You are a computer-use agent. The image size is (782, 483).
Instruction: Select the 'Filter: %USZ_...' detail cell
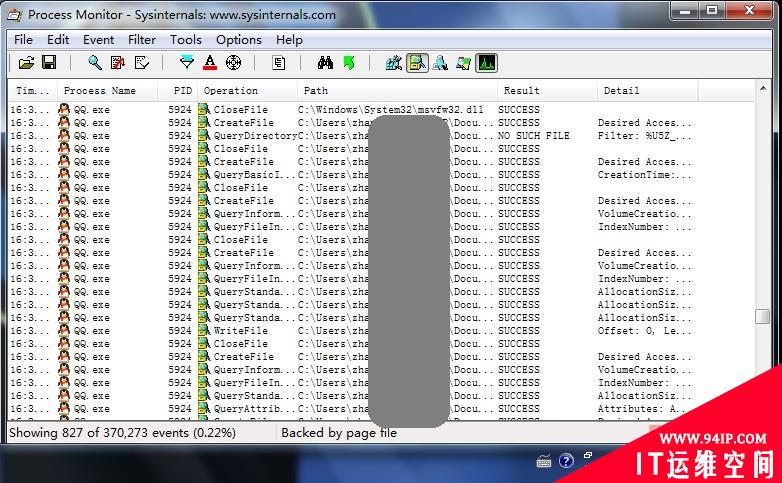pyautogui.click(x=645, y=136)
